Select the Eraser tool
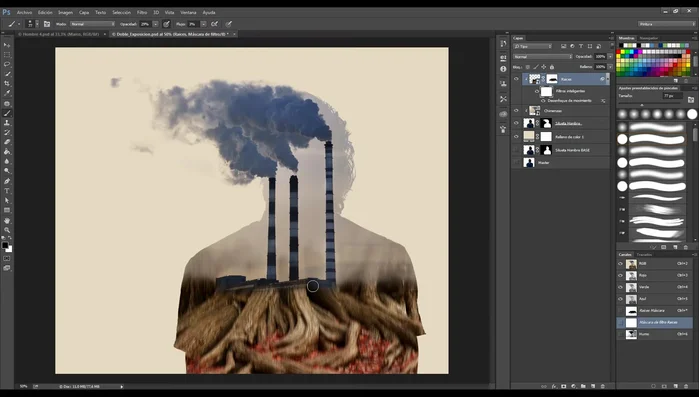699x397 pixels. click(x=7, y=142)
